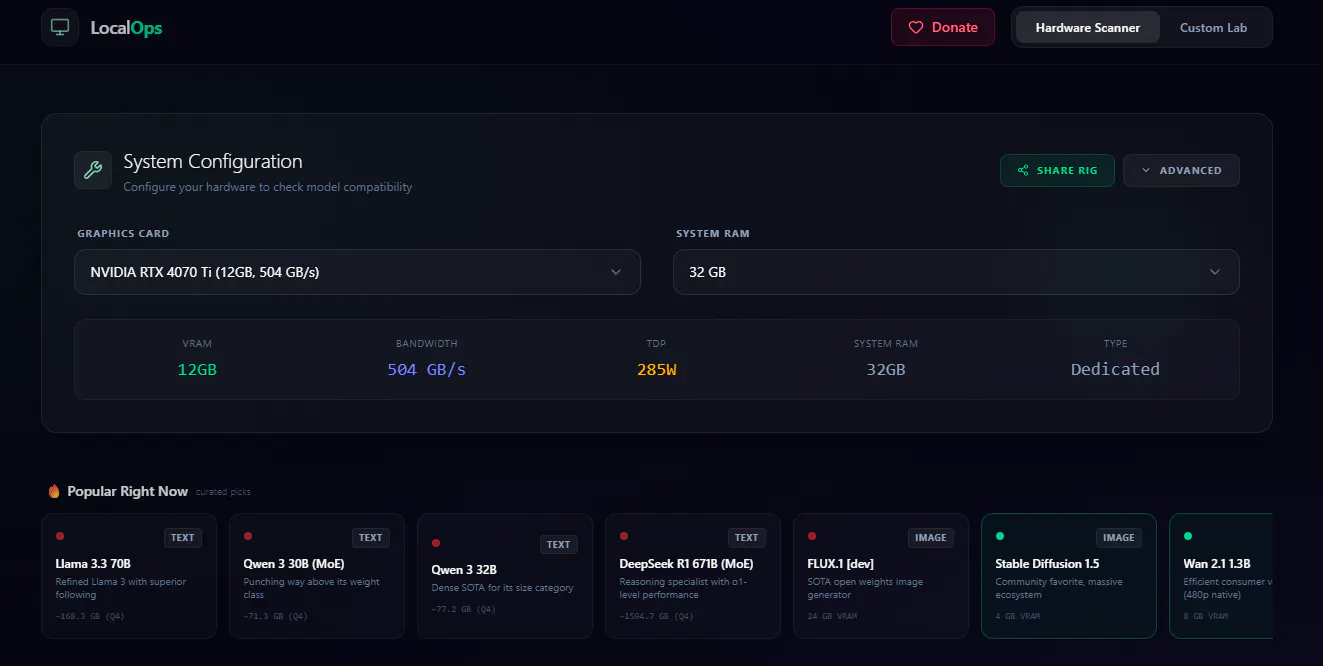Click IMAGE badge on FLUX.1 [dev] card
The height and width of the screenshot is (666, 1323).
coord(931,538)
